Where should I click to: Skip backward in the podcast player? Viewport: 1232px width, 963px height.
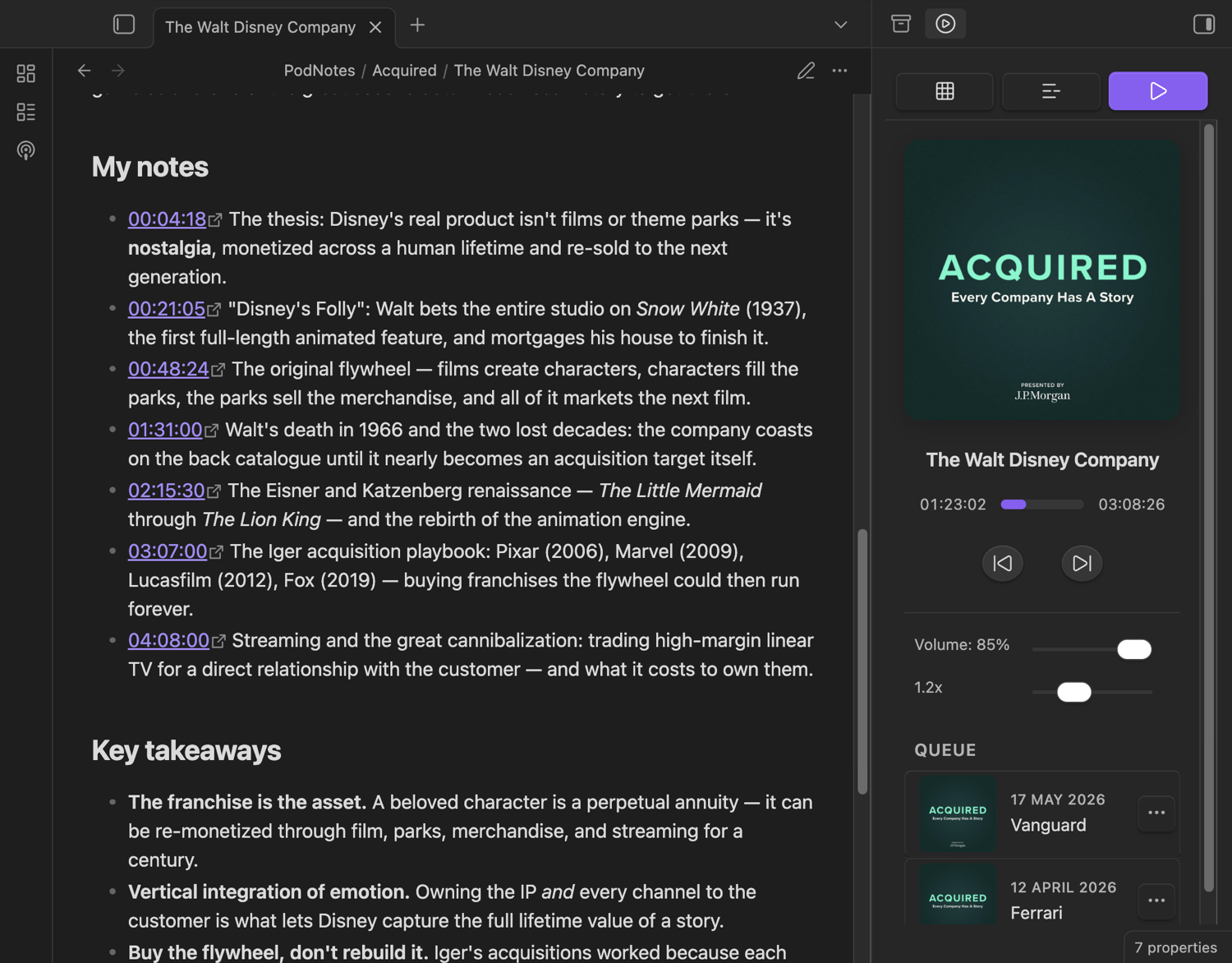pyautogui.click(x=1003, y=563)
